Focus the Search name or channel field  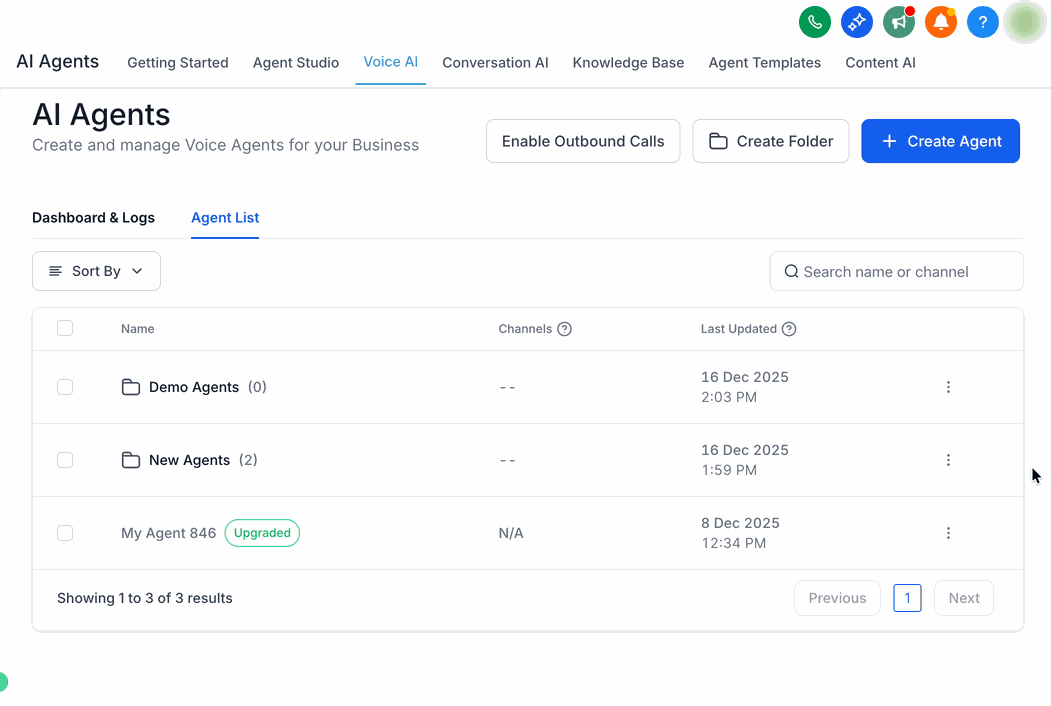coord(896,272)
